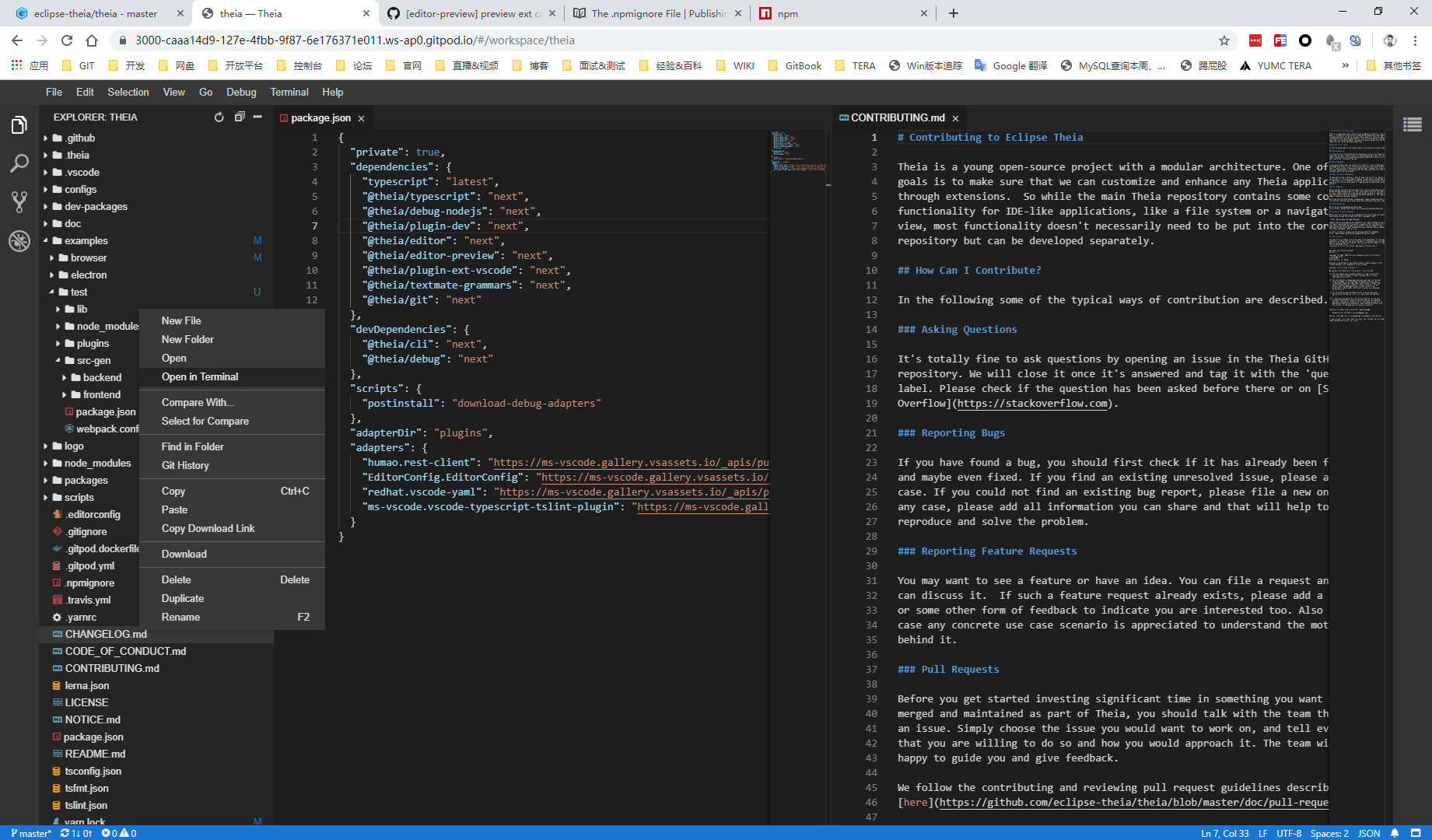Screen dimensions: 1432x840
Task: Collapse all folders in the Explorer
Action: pos(239,117)
